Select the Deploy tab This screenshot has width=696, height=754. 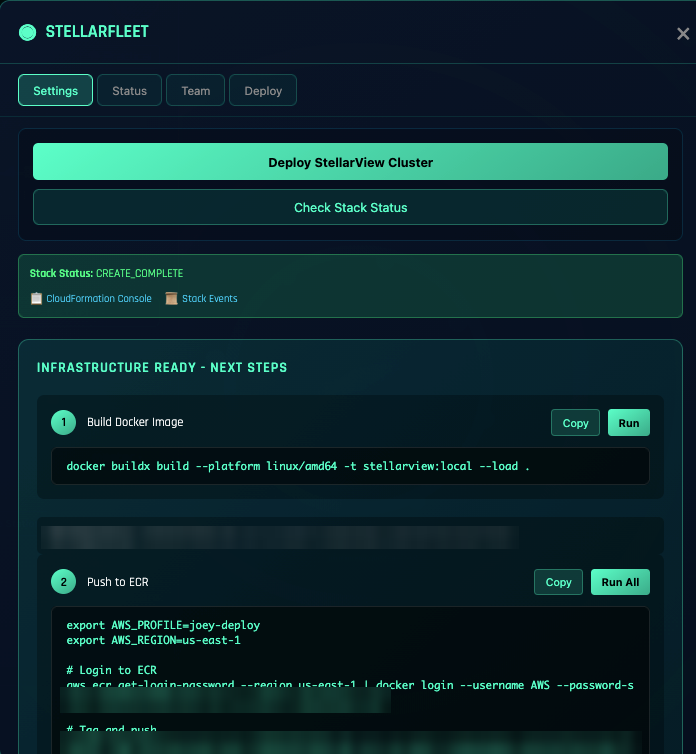[x=263, y=90]
